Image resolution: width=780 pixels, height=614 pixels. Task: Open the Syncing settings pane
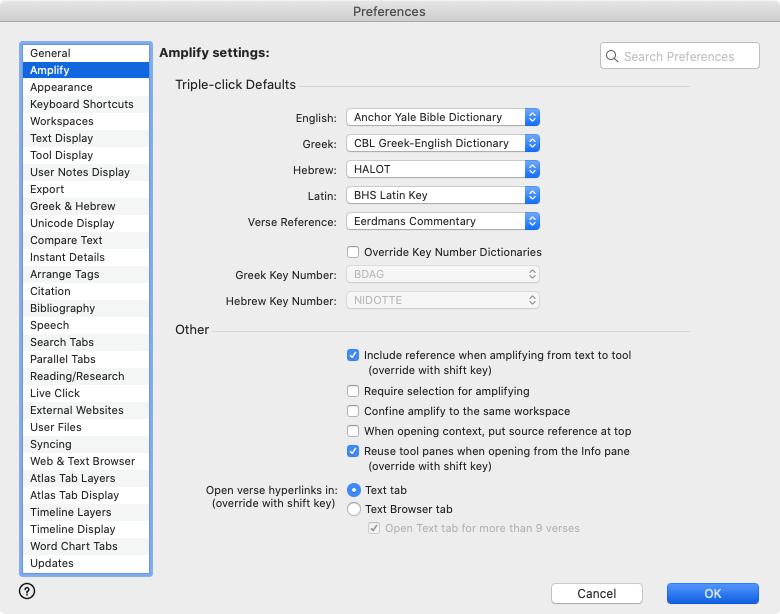[50, 444]
